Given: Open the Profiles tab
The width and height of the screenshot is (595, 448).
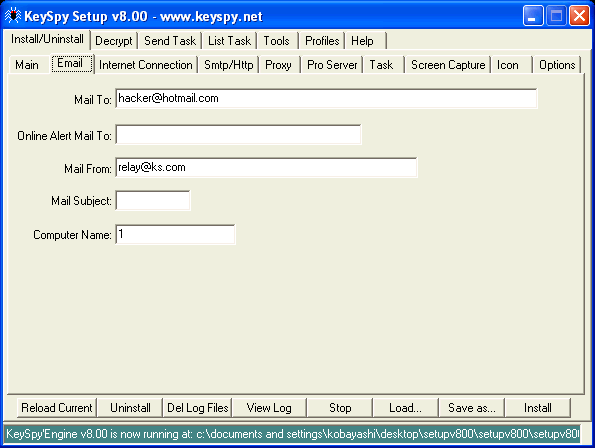Looking at the screenshot, I should (322, 41).
